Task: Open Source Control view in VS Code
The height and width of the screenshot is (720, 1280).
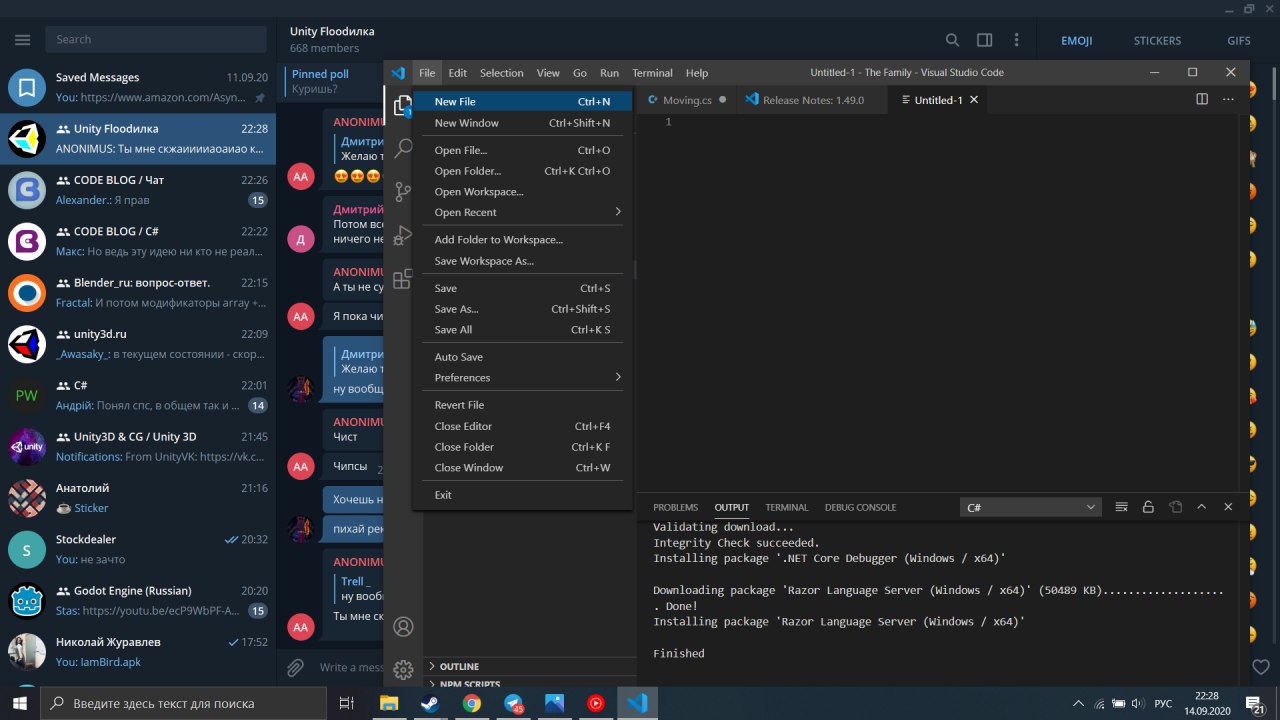Action: tap(403, 192)
